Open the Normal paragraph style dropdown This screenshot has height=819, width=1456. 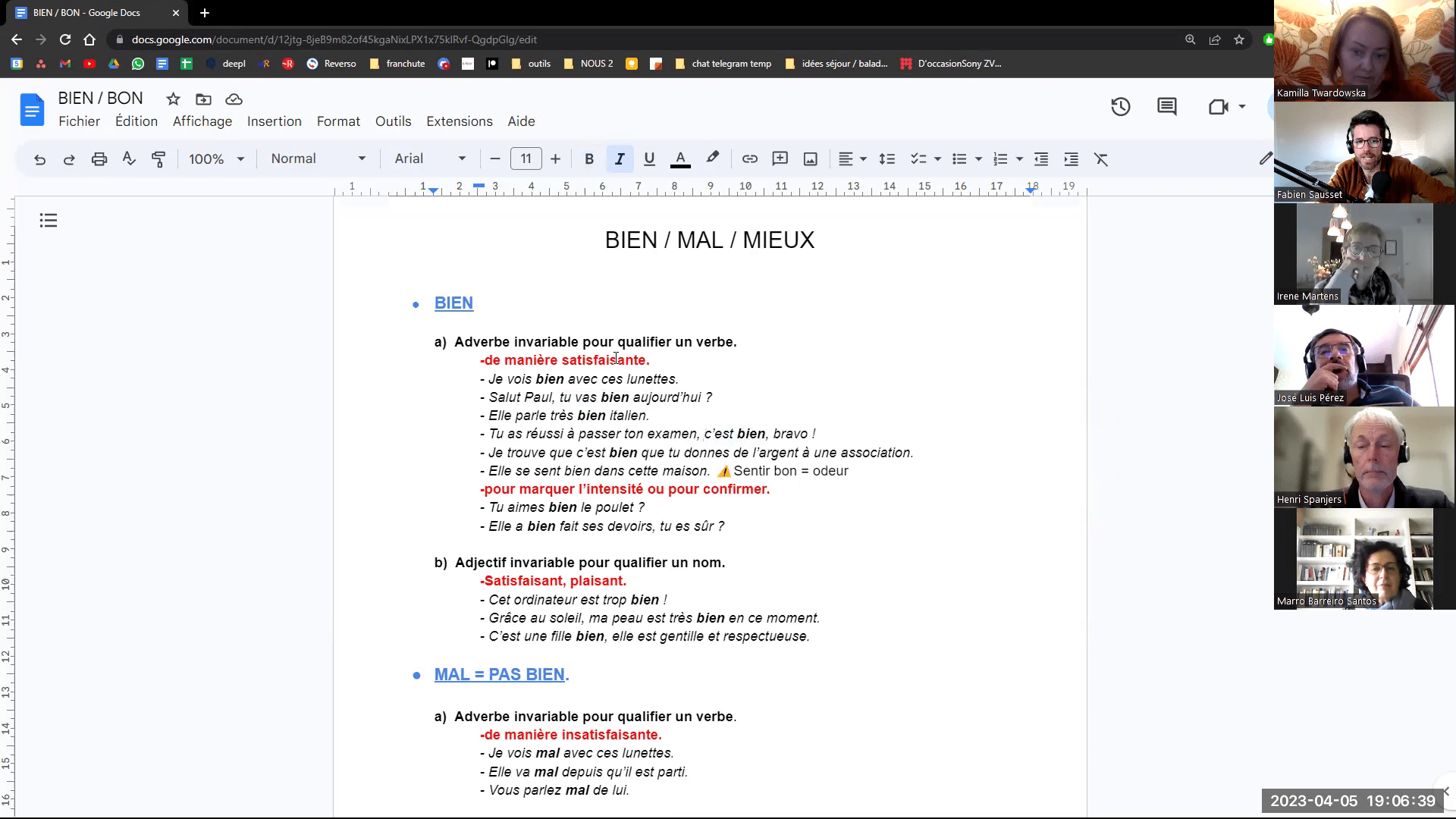(x=318, y=159)
